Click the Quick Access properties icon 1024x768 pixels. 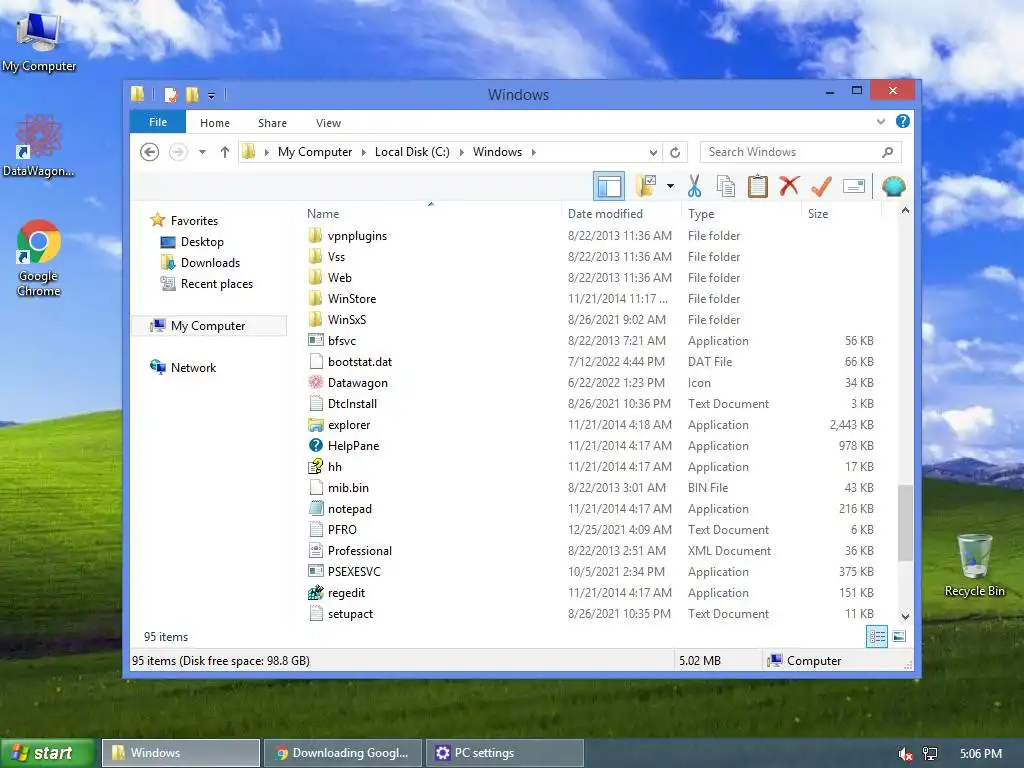(170, 95)
